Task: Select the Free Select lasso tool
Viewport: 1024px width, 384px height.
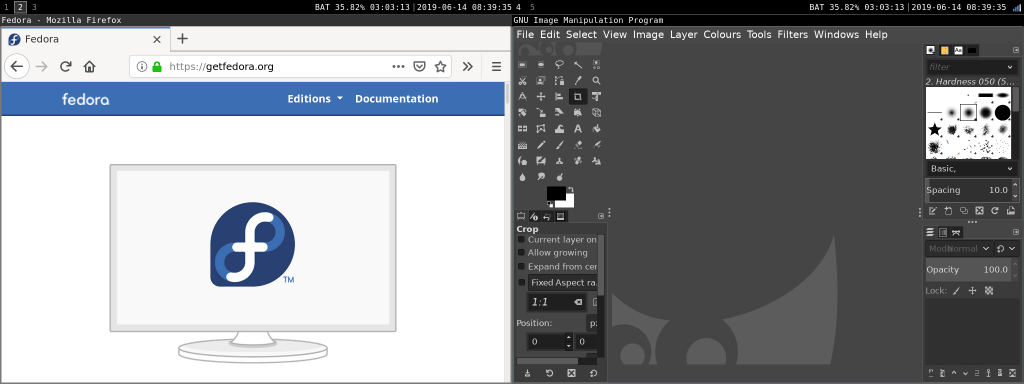Action: 559,65
